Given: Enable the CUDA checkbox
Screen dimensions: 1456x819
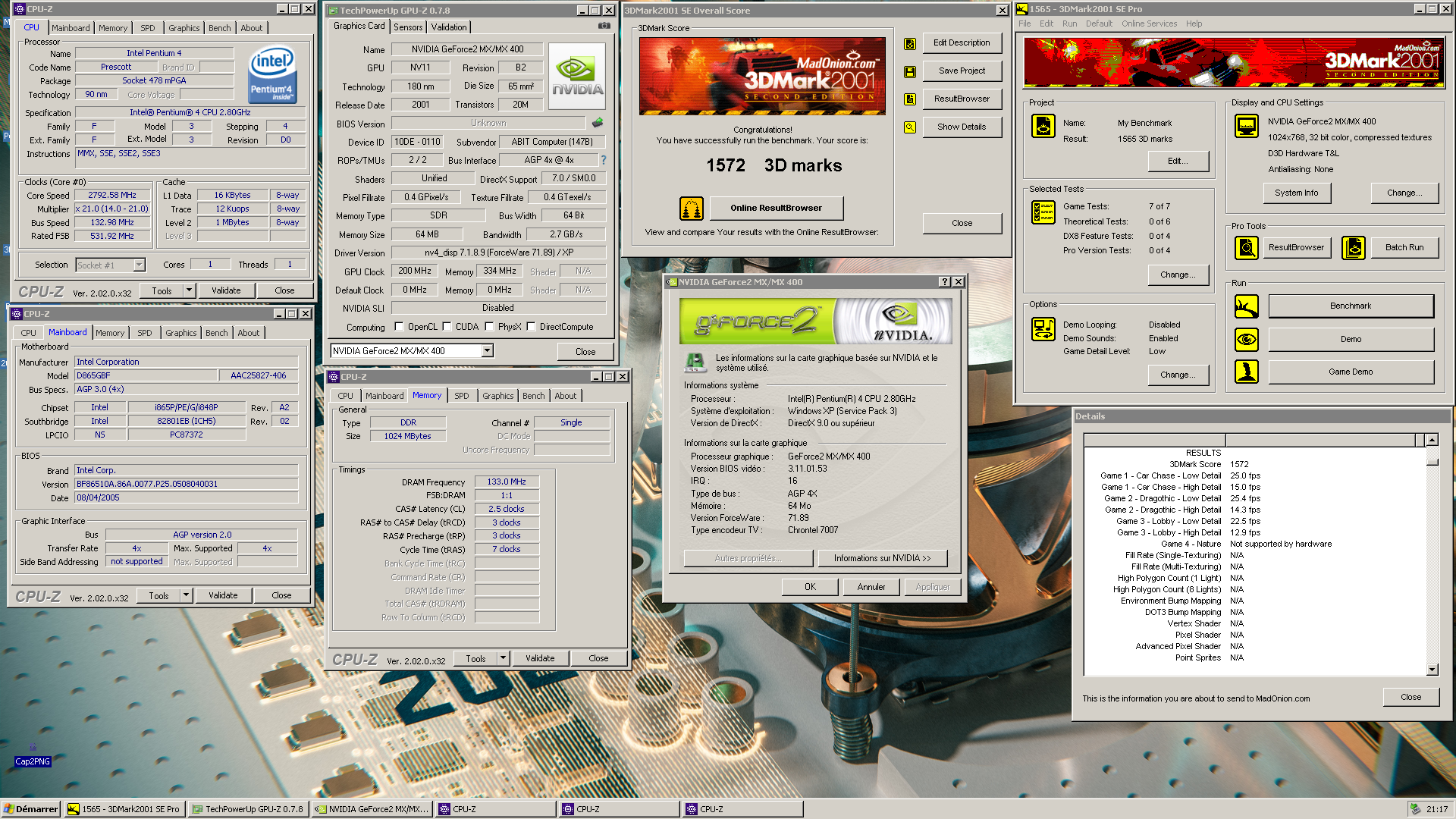Looking at the screenshot, I should point(447,327).
